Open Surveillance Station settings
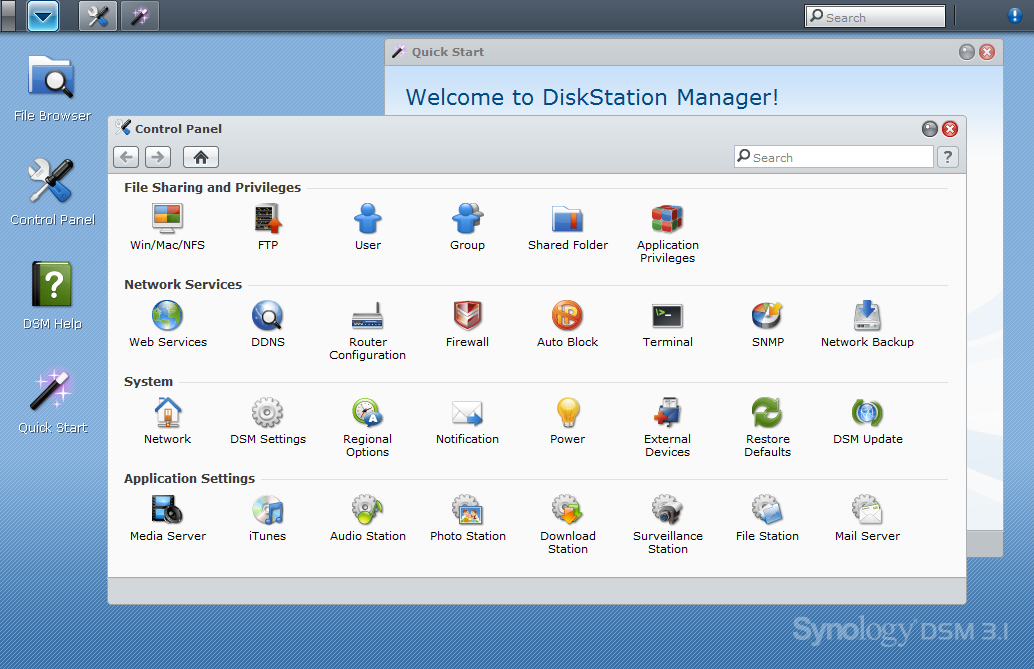1034x669 pixels. coord(667,525)
